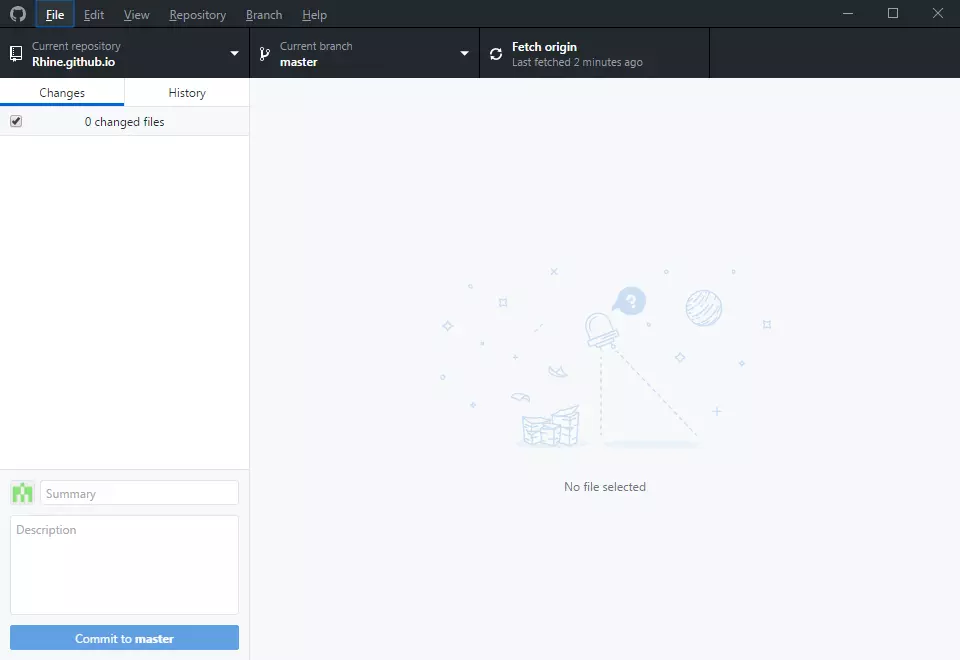The height and width of the screenshot is (660, 960).
Task: Open the File menu
Action: [x=55, y=15]
